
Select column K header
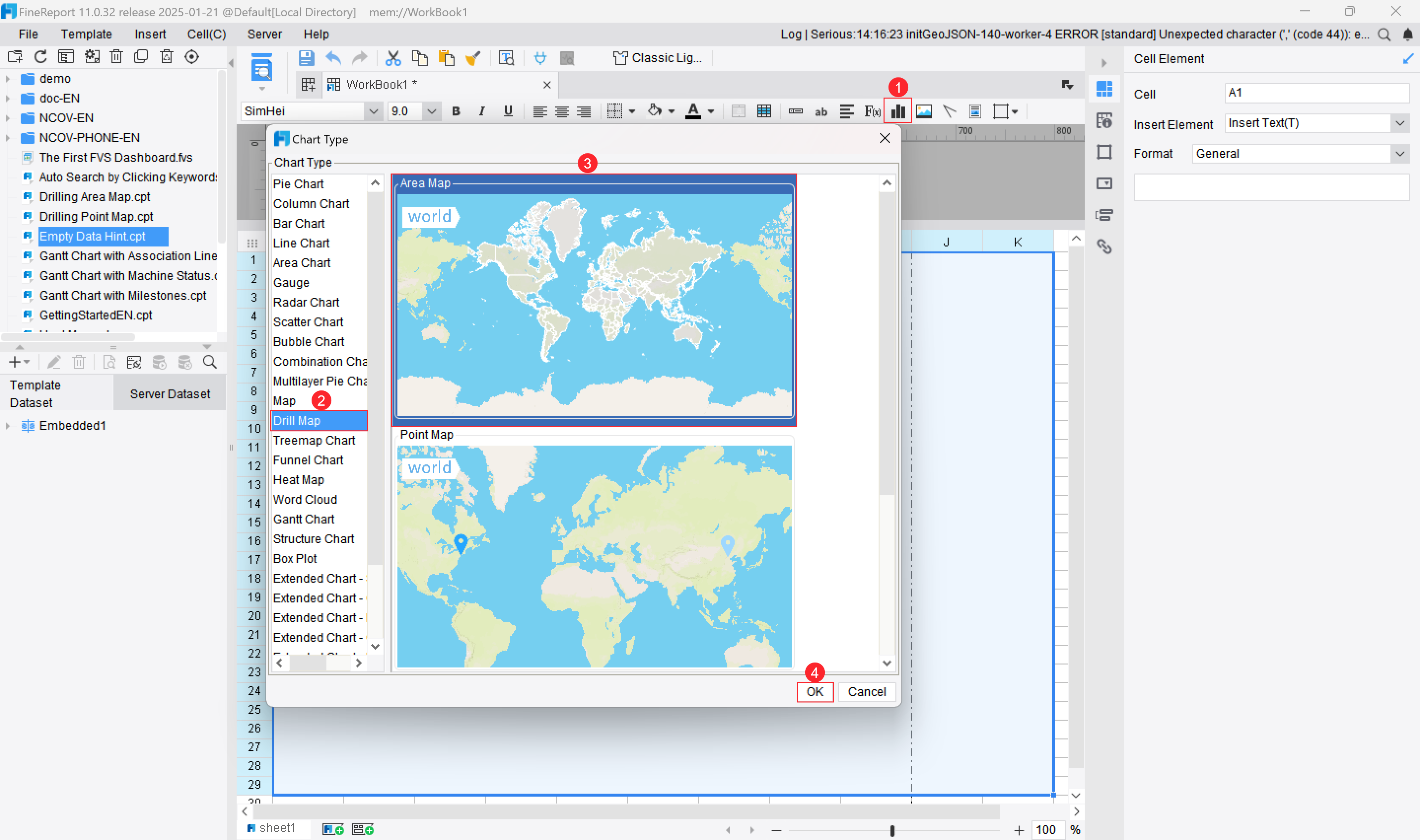point(1018,242)
